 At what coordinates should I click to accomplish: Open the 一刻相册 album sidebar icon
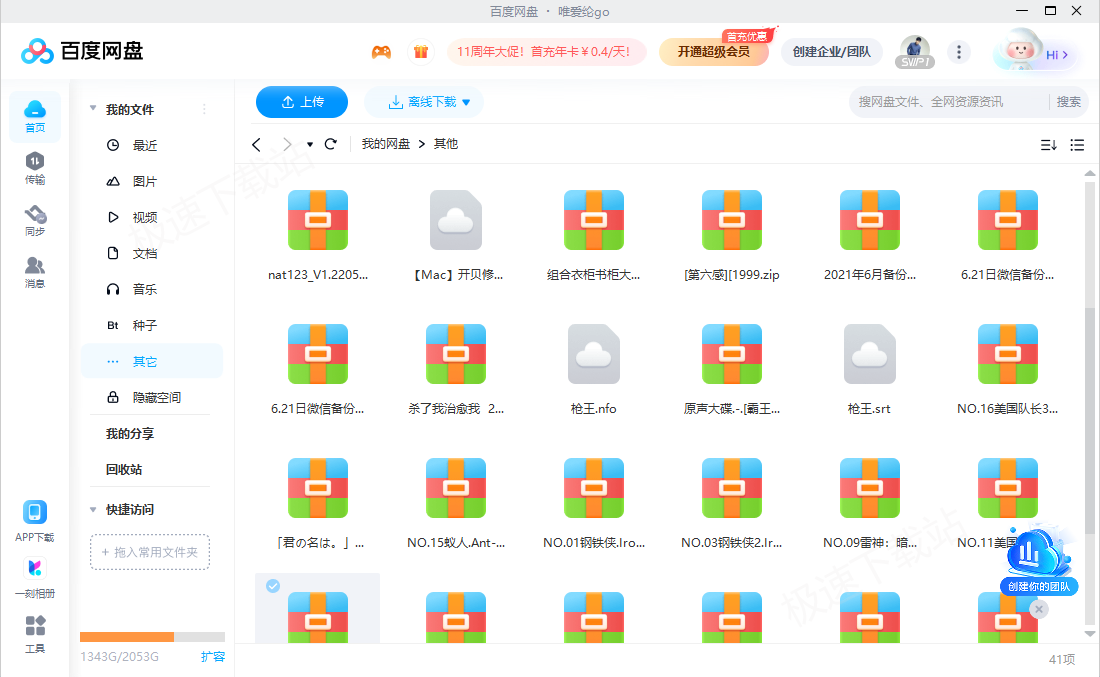[x=35, y=578]
